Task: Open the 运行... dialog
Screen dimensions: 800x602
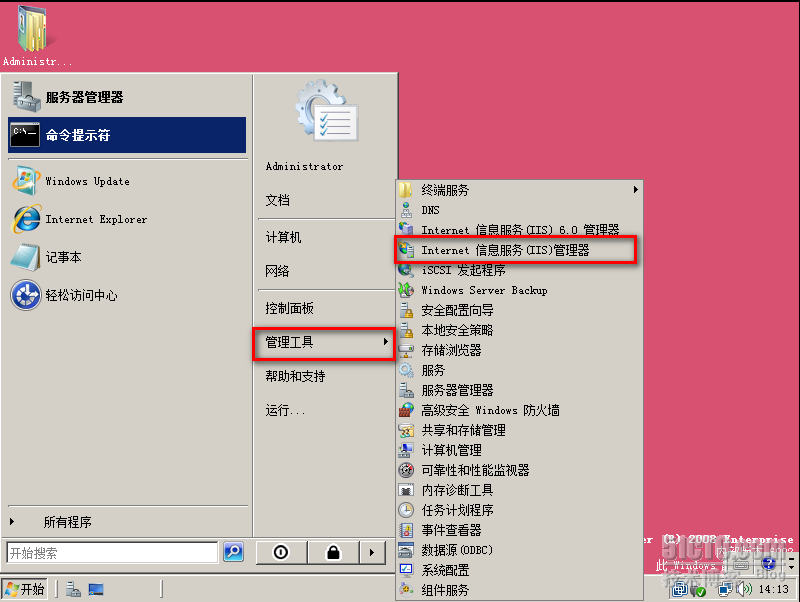Action: 285,410
